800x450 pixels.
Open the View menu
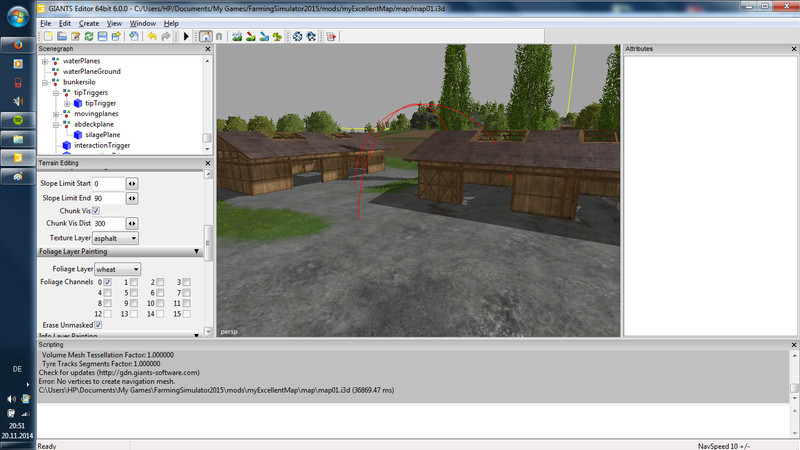[x=114, y=23]
